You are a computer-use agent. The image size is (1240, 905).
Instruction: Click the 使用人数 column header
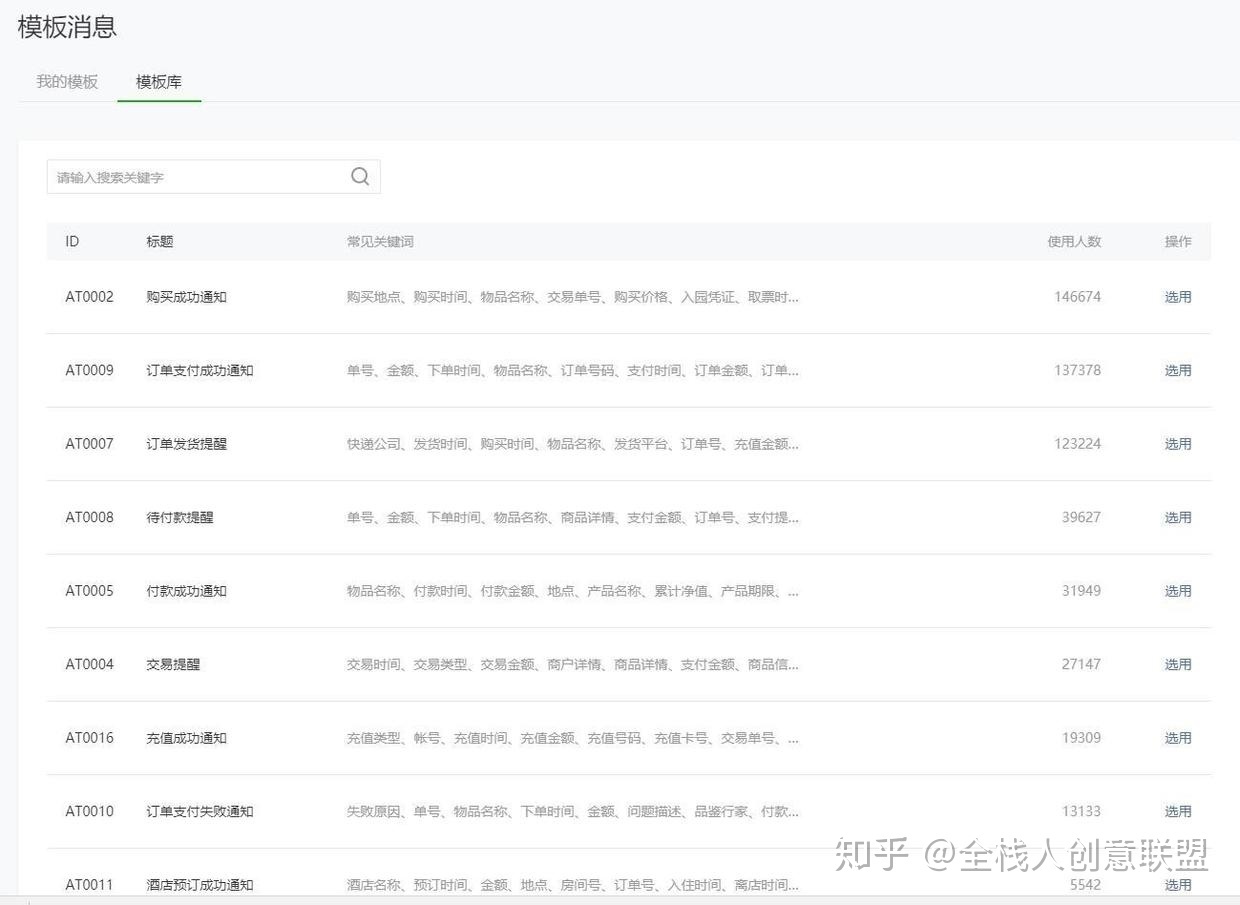pyautogui.click(x=1073, y=242)
